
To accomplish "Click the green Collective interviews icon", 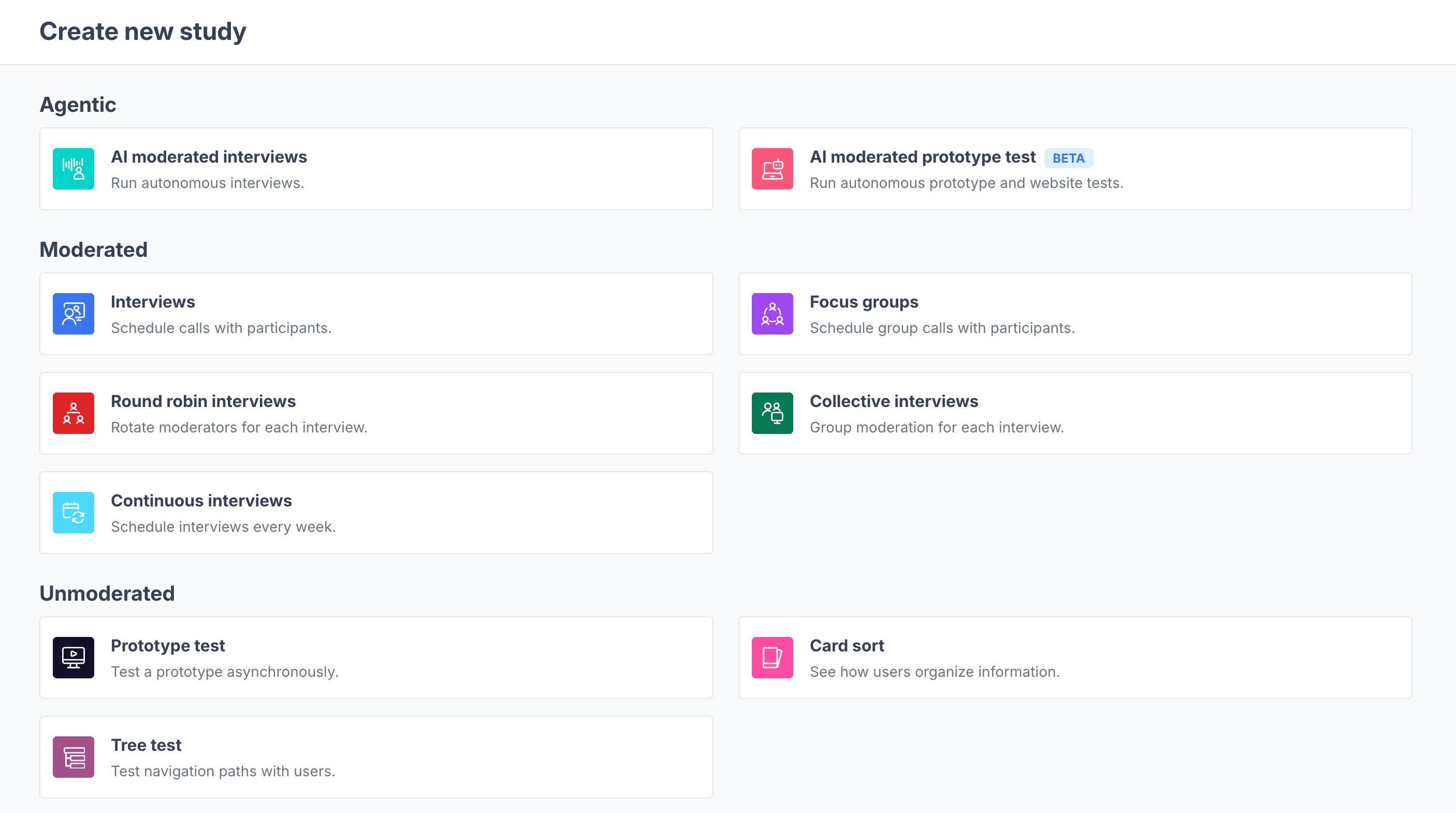I will pyautogui.click(x=772, y=413).
